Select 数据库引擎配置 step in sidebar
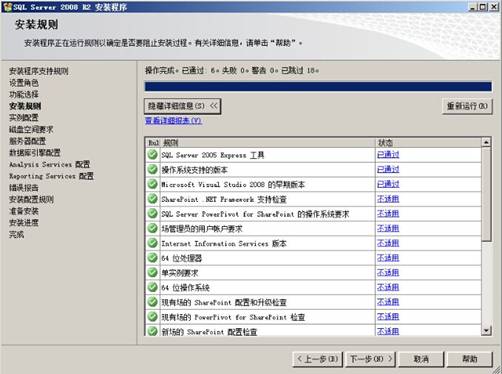Image resolution: width=502 pixels, height=374 pixels. click(35, 153)
